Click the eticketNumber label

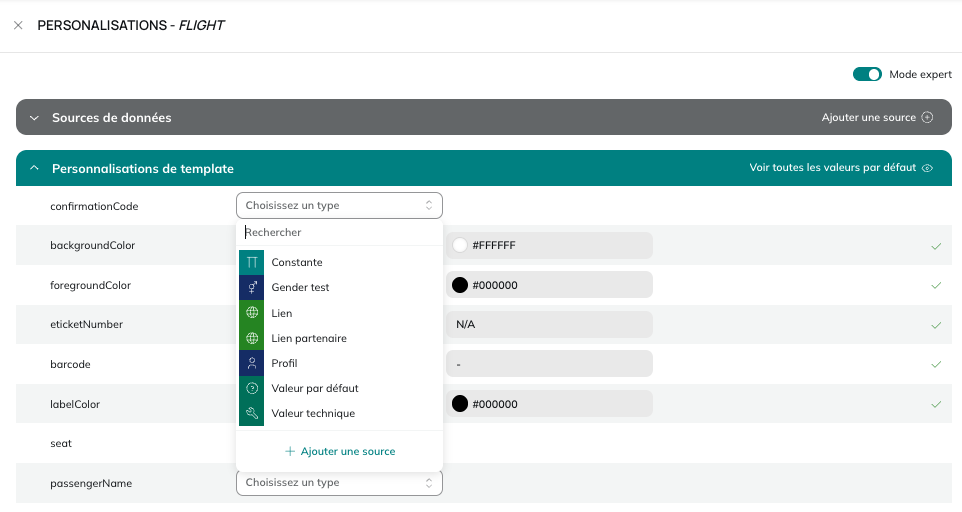87,324
